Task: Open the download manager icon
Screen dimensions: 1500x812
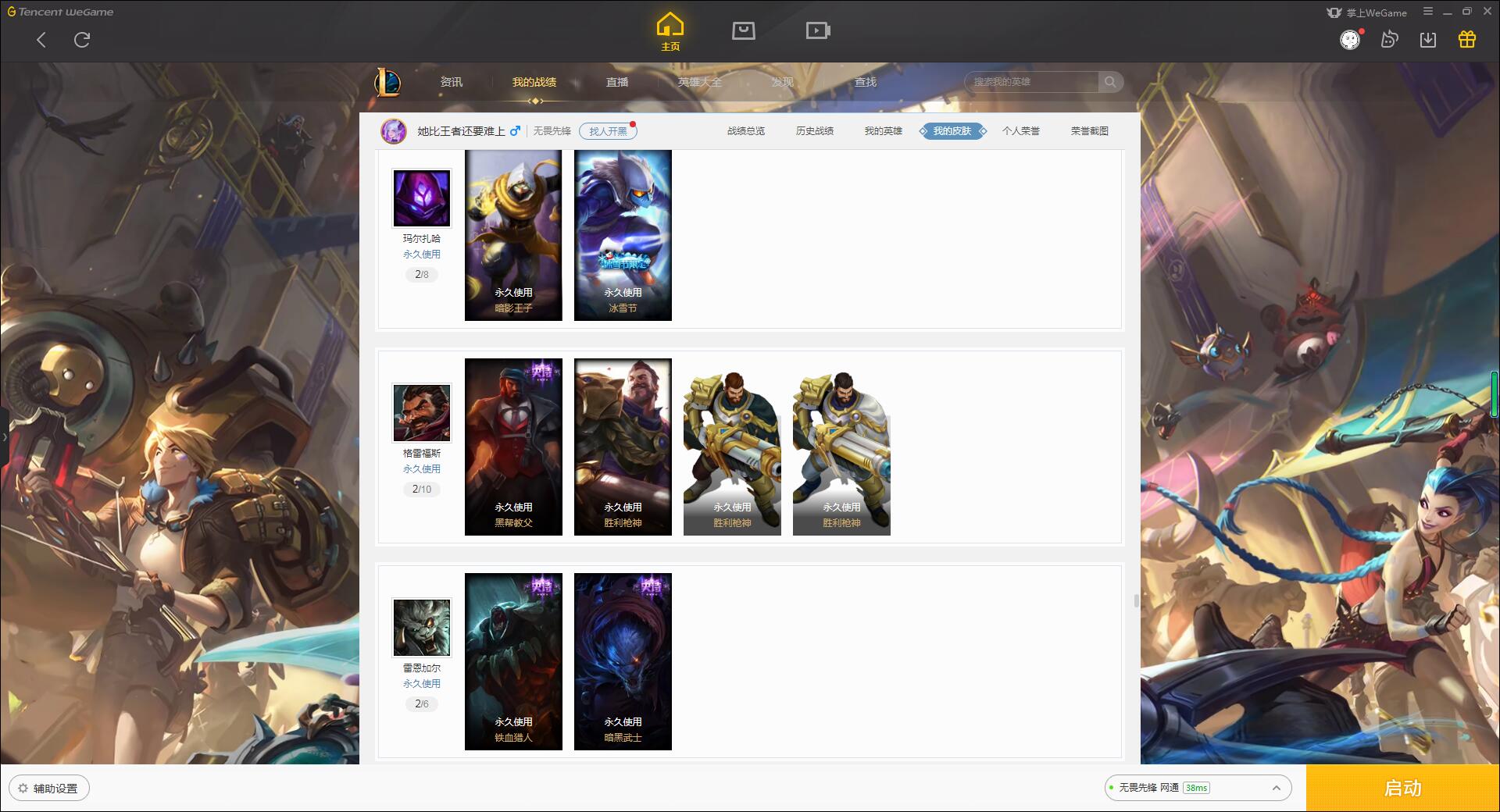Action: (x=1428, y=40)
